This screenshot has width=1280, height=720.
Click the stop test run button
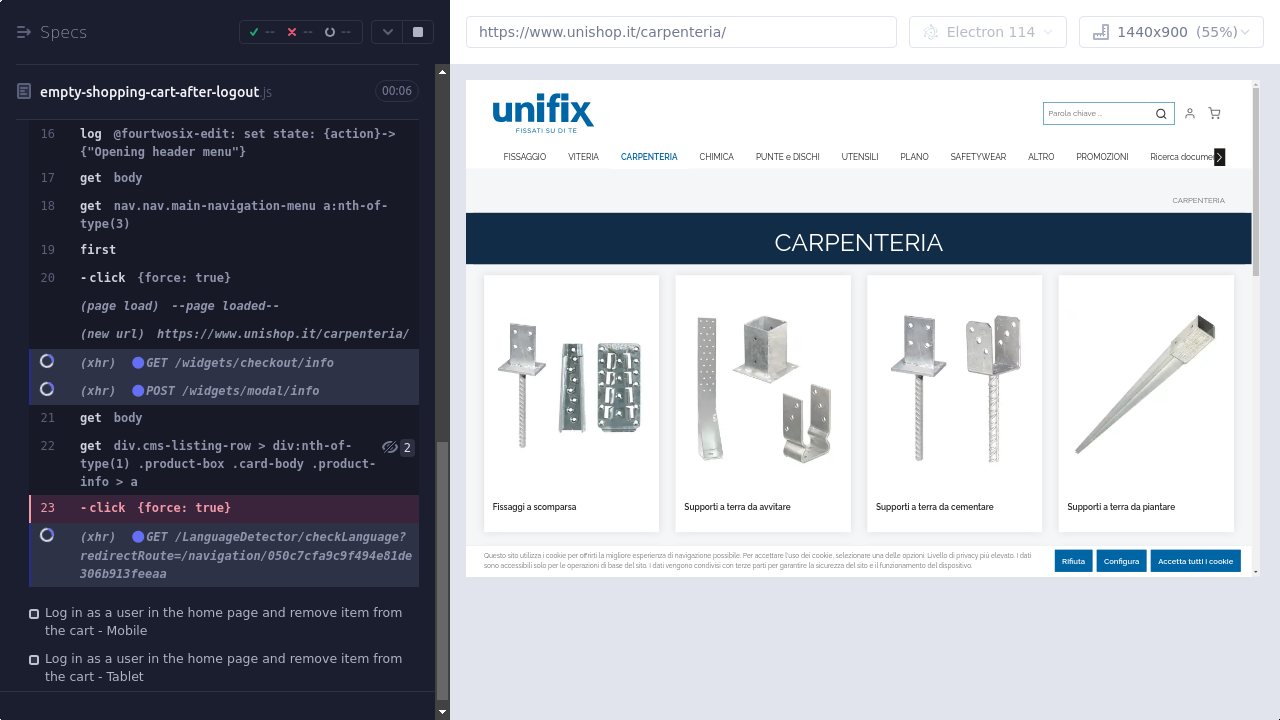point(418,32)
